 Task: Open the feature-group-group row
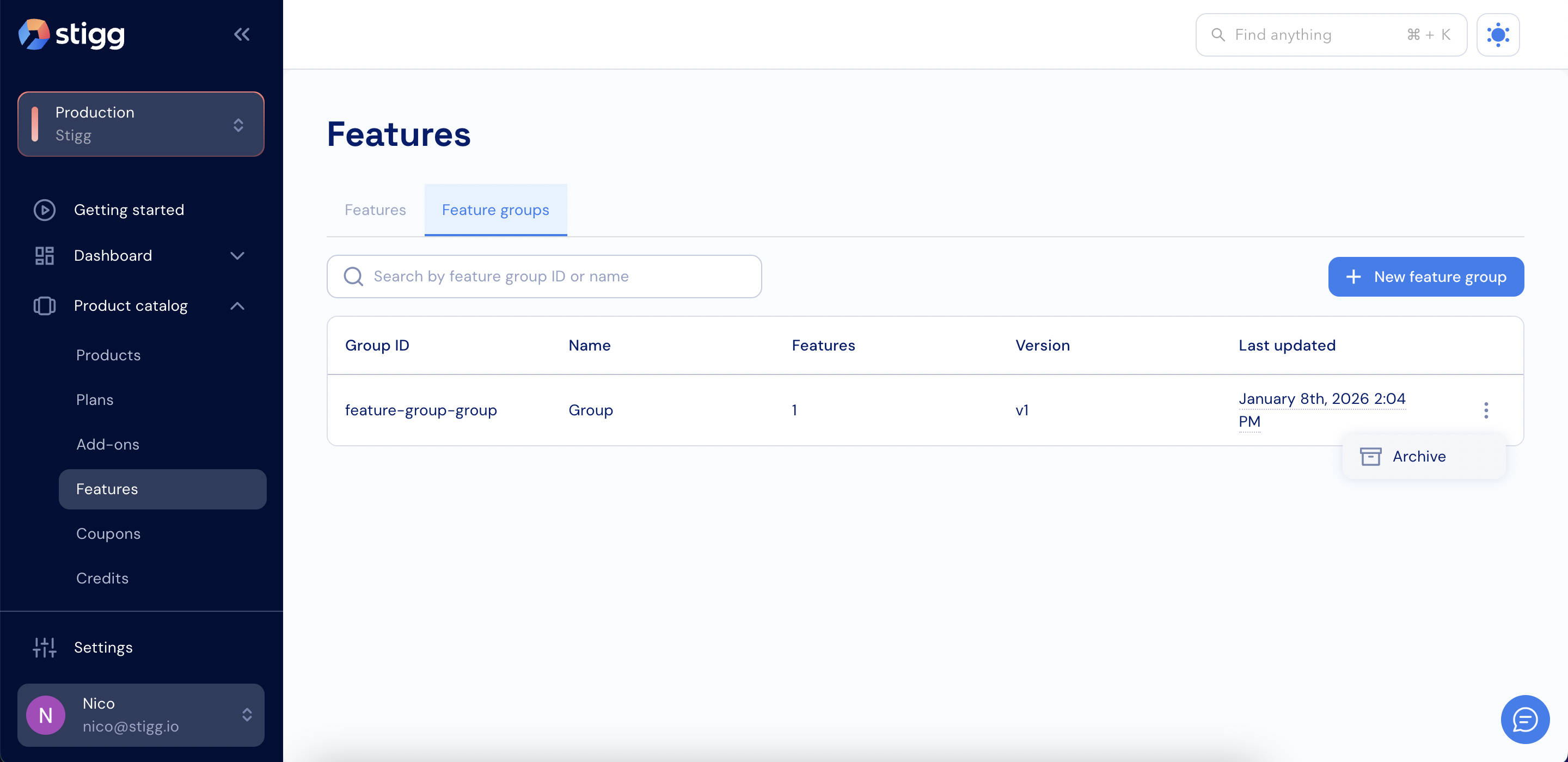coord(421,410)
